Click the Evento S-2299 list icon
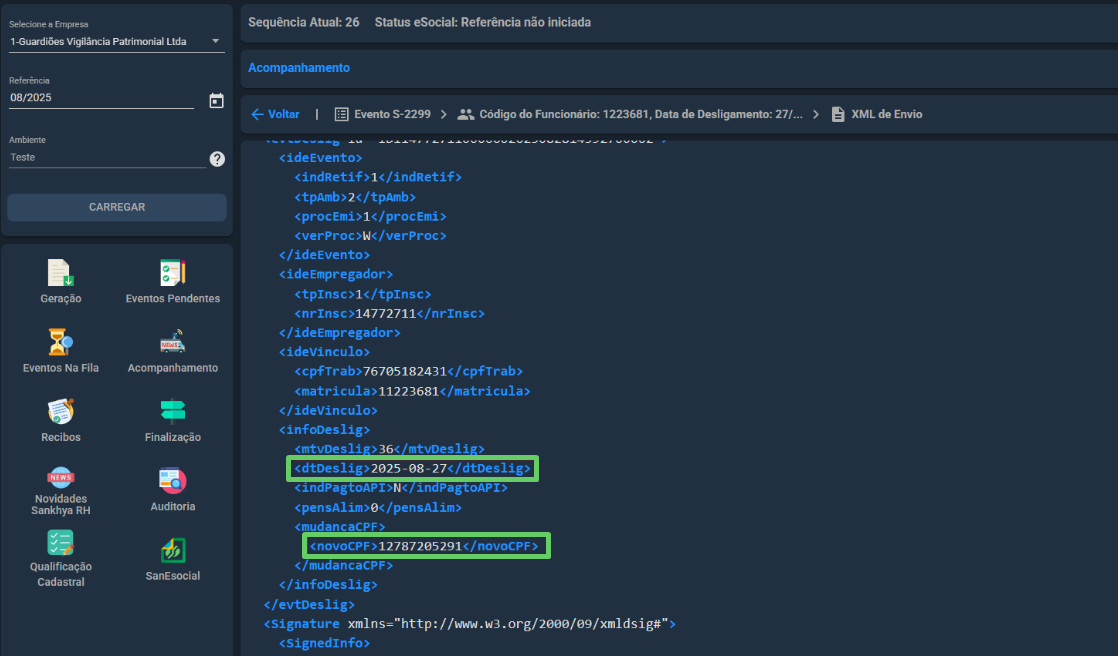Image resolution: width=1118 pixels, height=656 pixels. coord(342,114)
